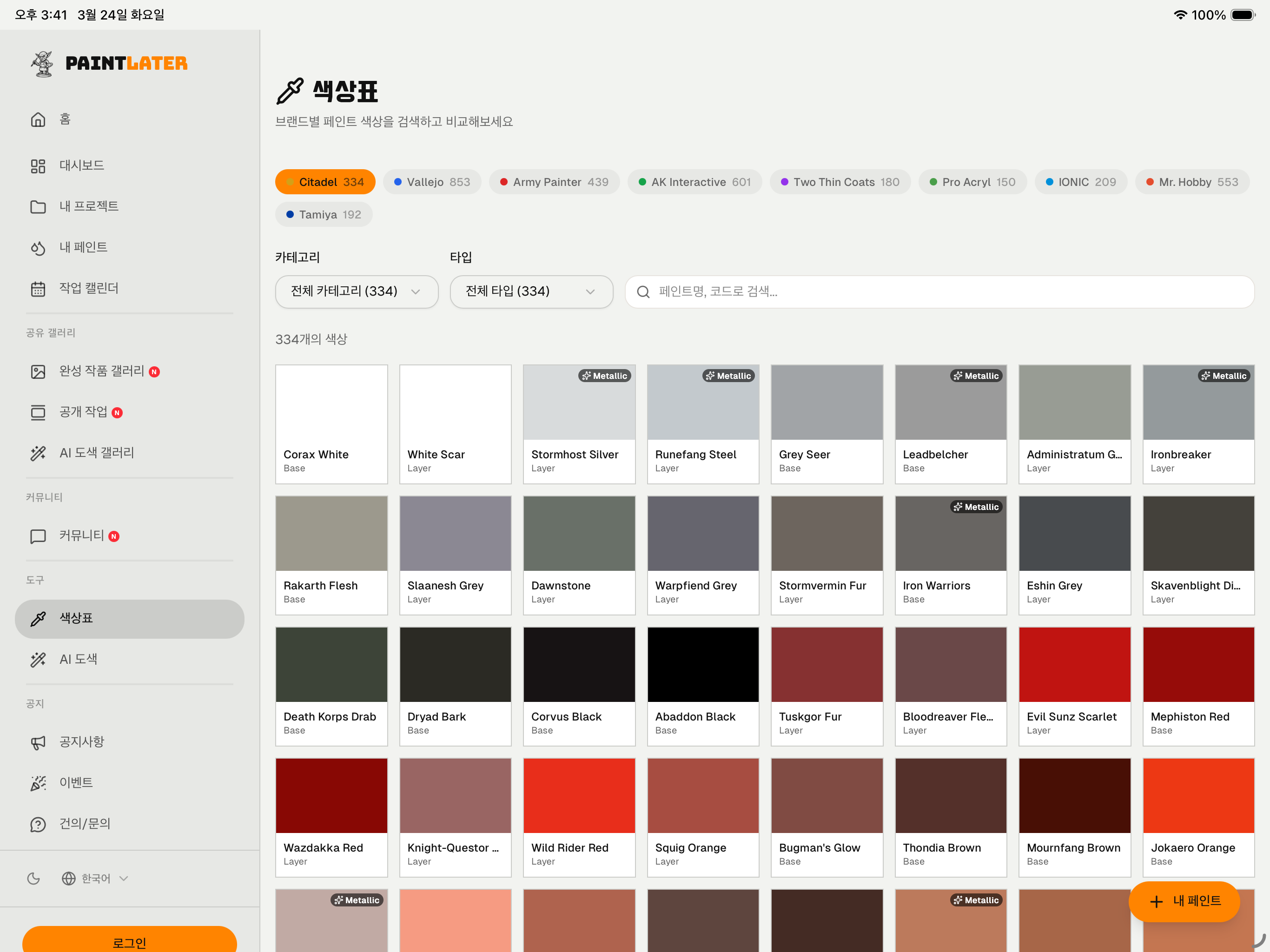
Task: Click the Wi-Fi status icon
Action: [x=1180, y=15]
